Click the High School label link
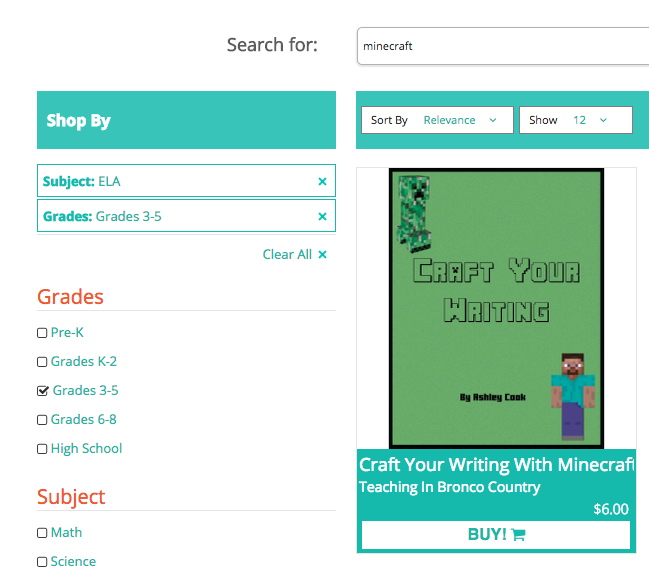Image resolution: width=649 pixels, height=574 pixels. 87,449
